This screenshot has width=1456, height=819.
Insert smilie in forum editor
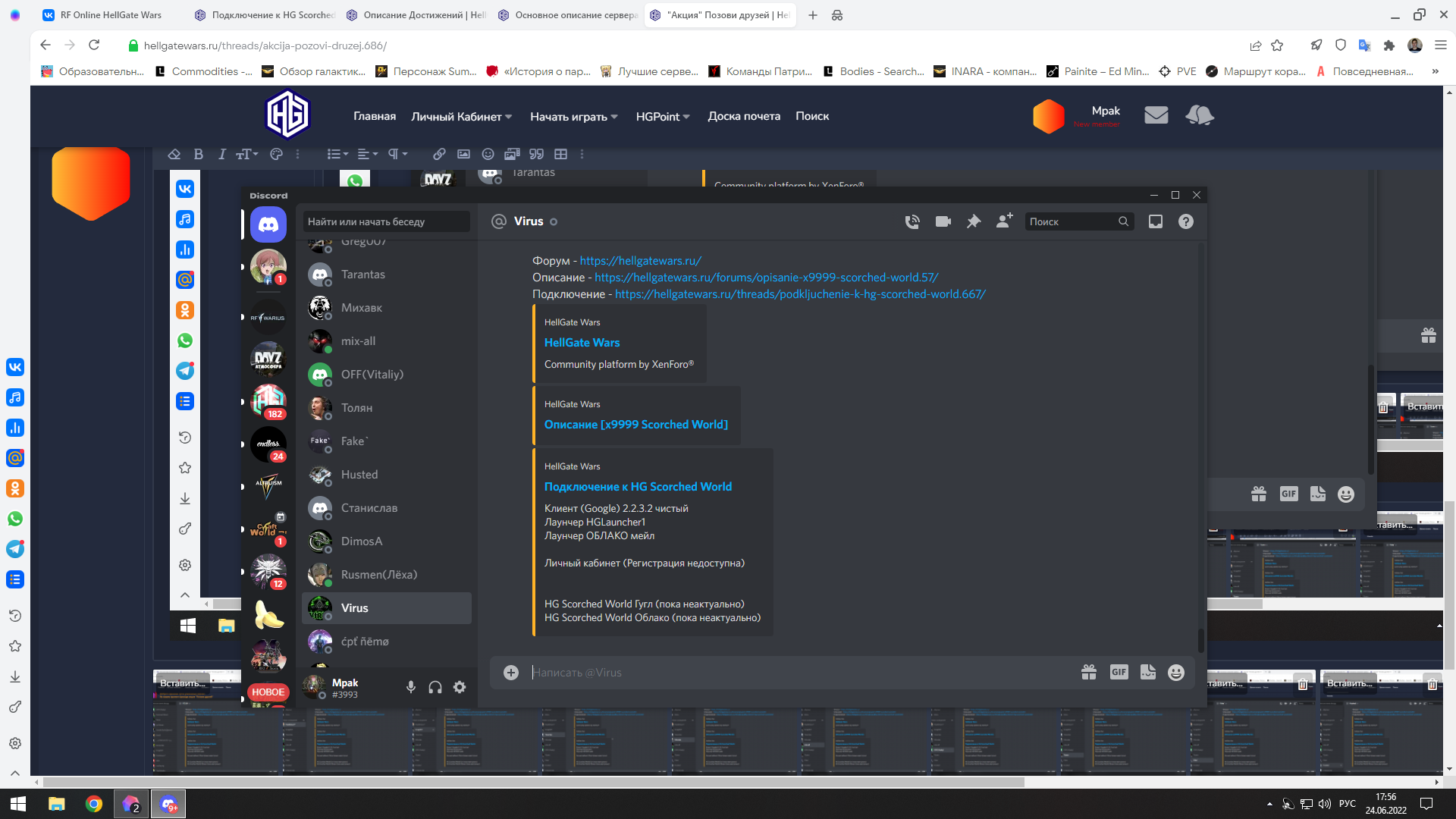[488, 154]
